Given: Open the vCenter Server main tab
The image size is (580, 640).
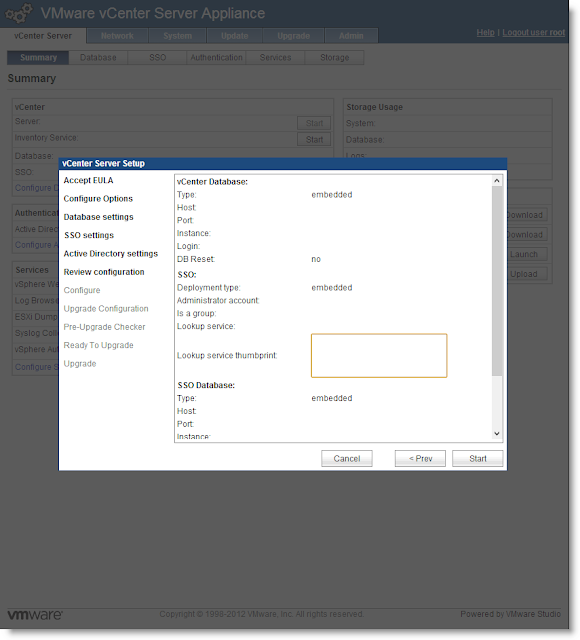Looking at the screenshot, I should (43, 36).
